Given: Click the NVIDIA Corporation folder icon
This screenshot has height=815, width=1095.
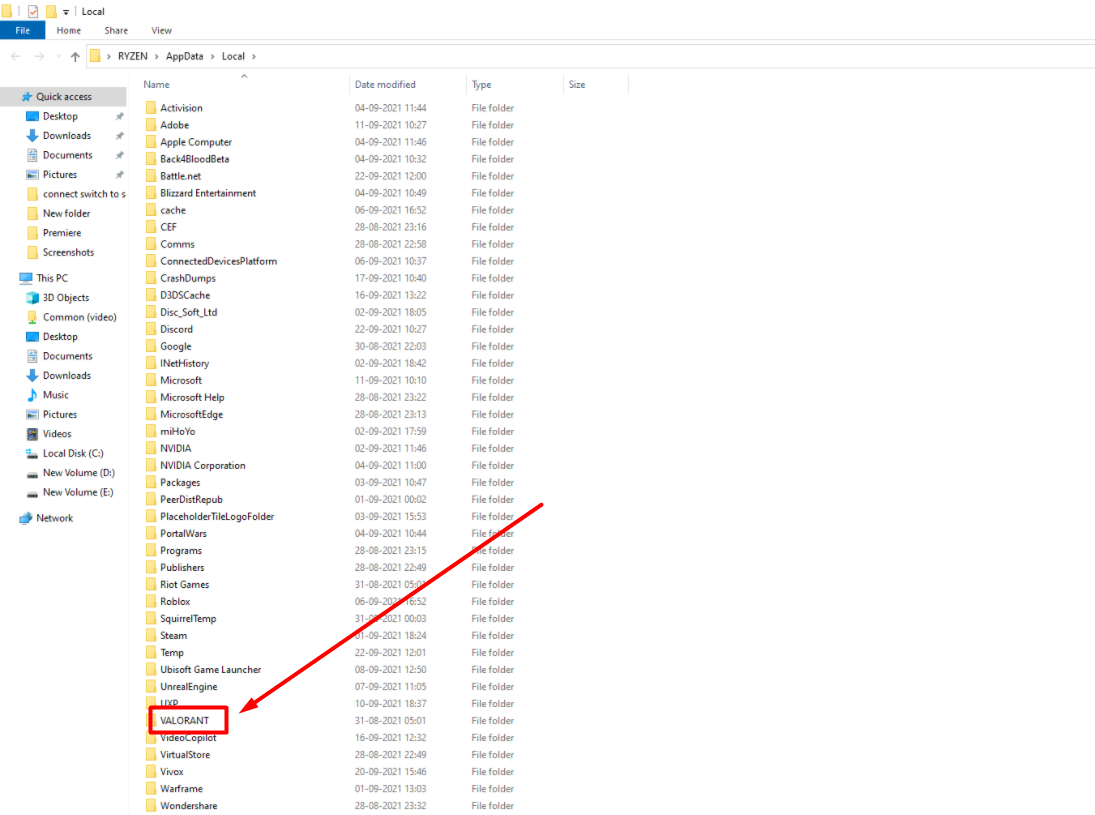Looking at the screenshot, I should [x=151, y=465].
